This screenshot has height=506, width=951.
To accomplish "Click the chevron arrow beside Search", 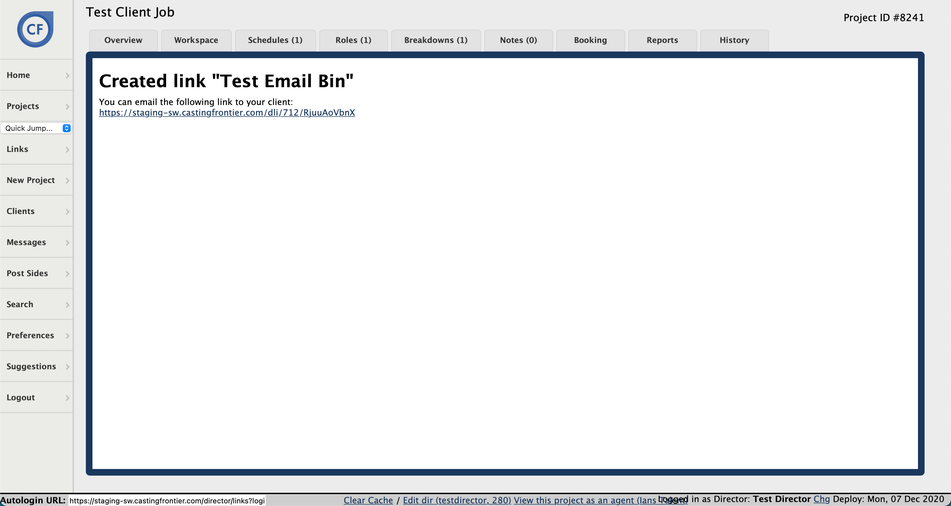I will [x=67, y=305].
